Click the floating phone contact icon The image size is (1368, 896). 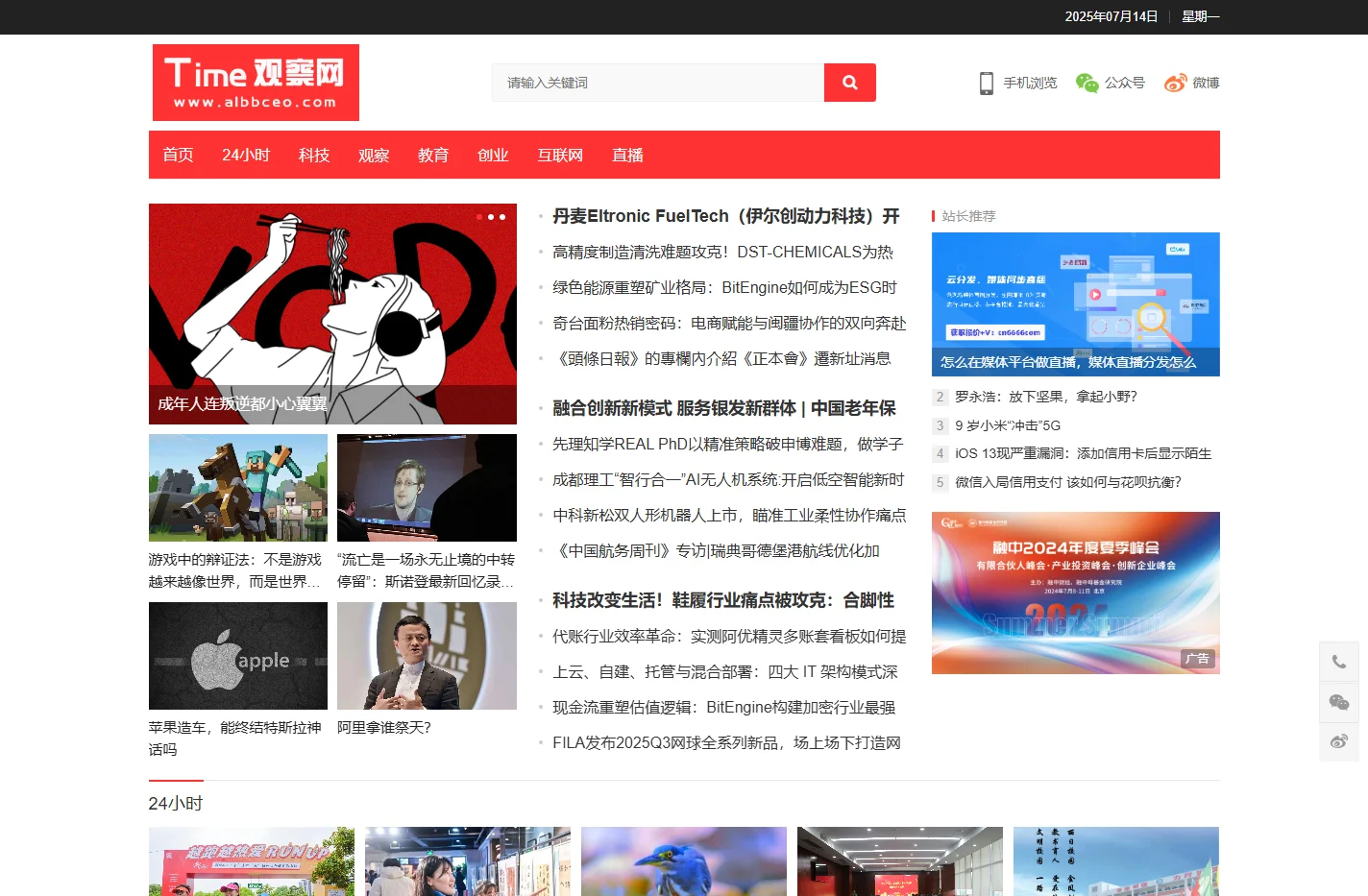(1339, 662)
